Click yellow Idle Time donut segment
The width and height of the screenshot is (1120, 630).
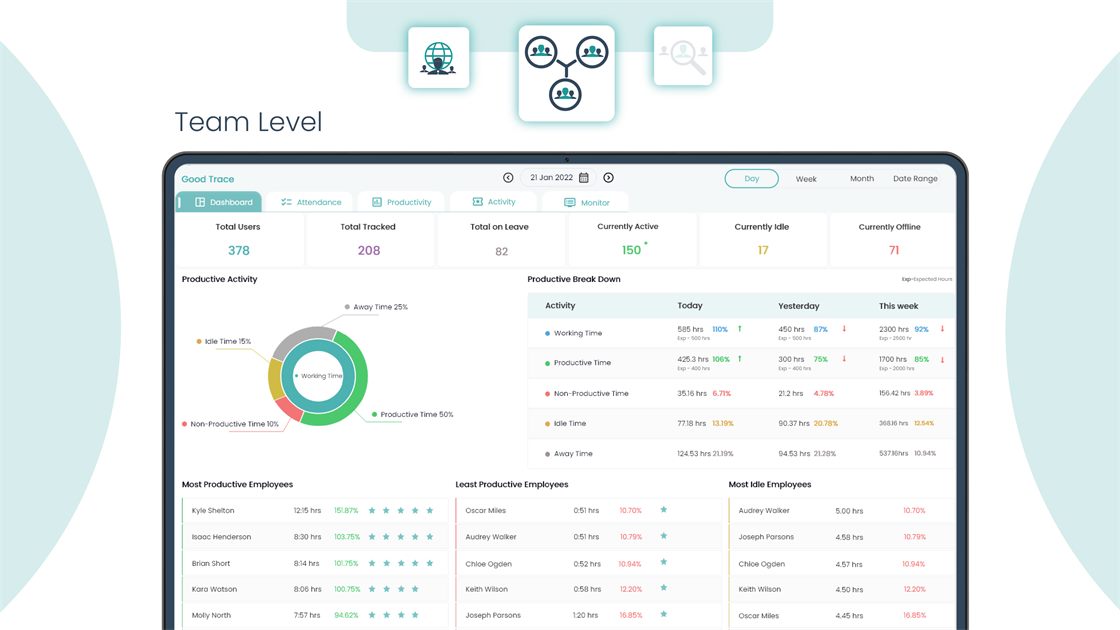point(275,380)
